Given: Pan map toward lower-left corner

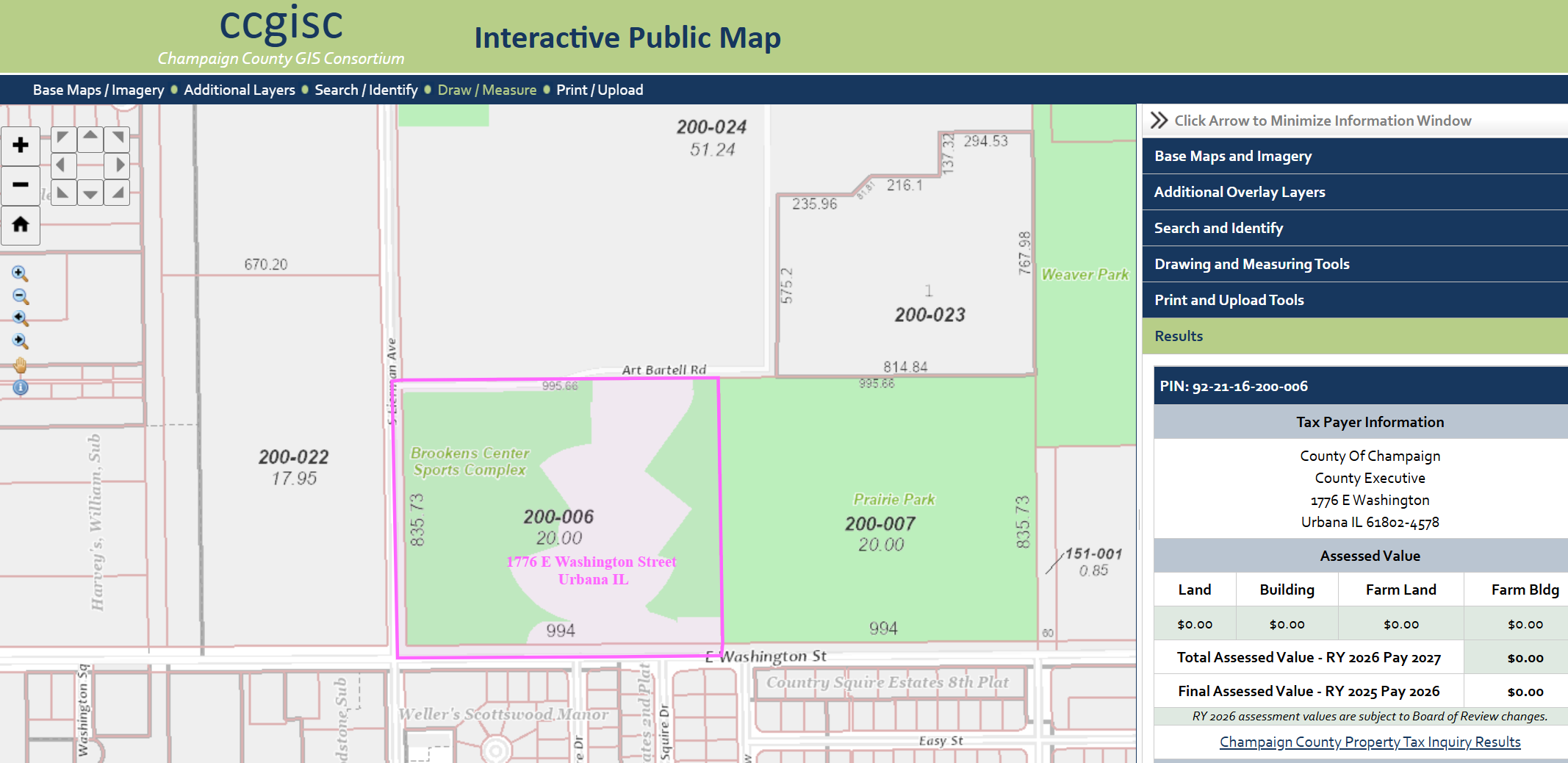Looking at the screenshot, I should tap(63, 193).
